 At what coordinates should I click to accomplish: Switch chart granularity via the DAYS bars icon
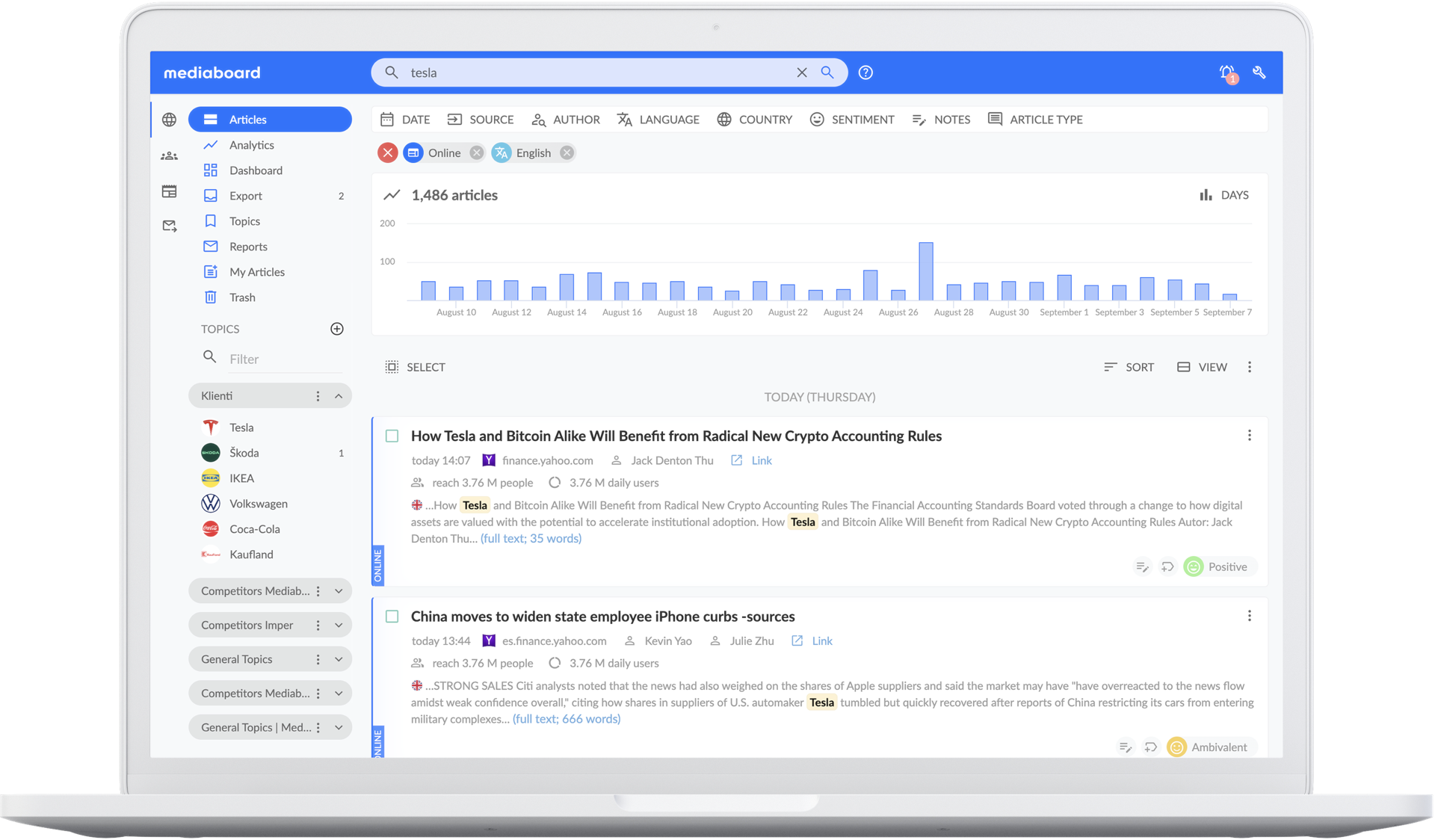click(x=1206, y=194)
